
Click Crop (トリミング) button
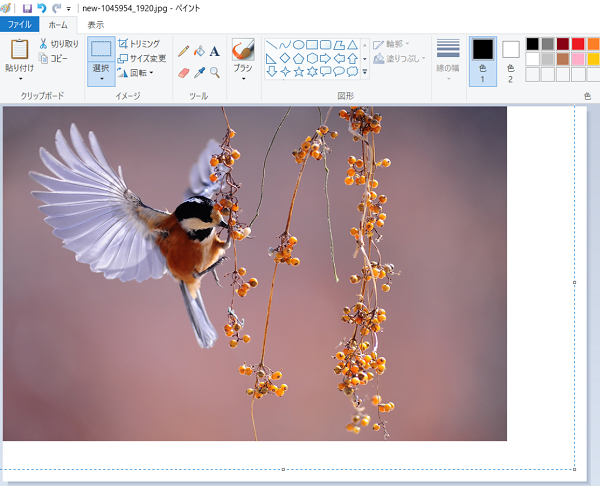(x=139, y=44)
